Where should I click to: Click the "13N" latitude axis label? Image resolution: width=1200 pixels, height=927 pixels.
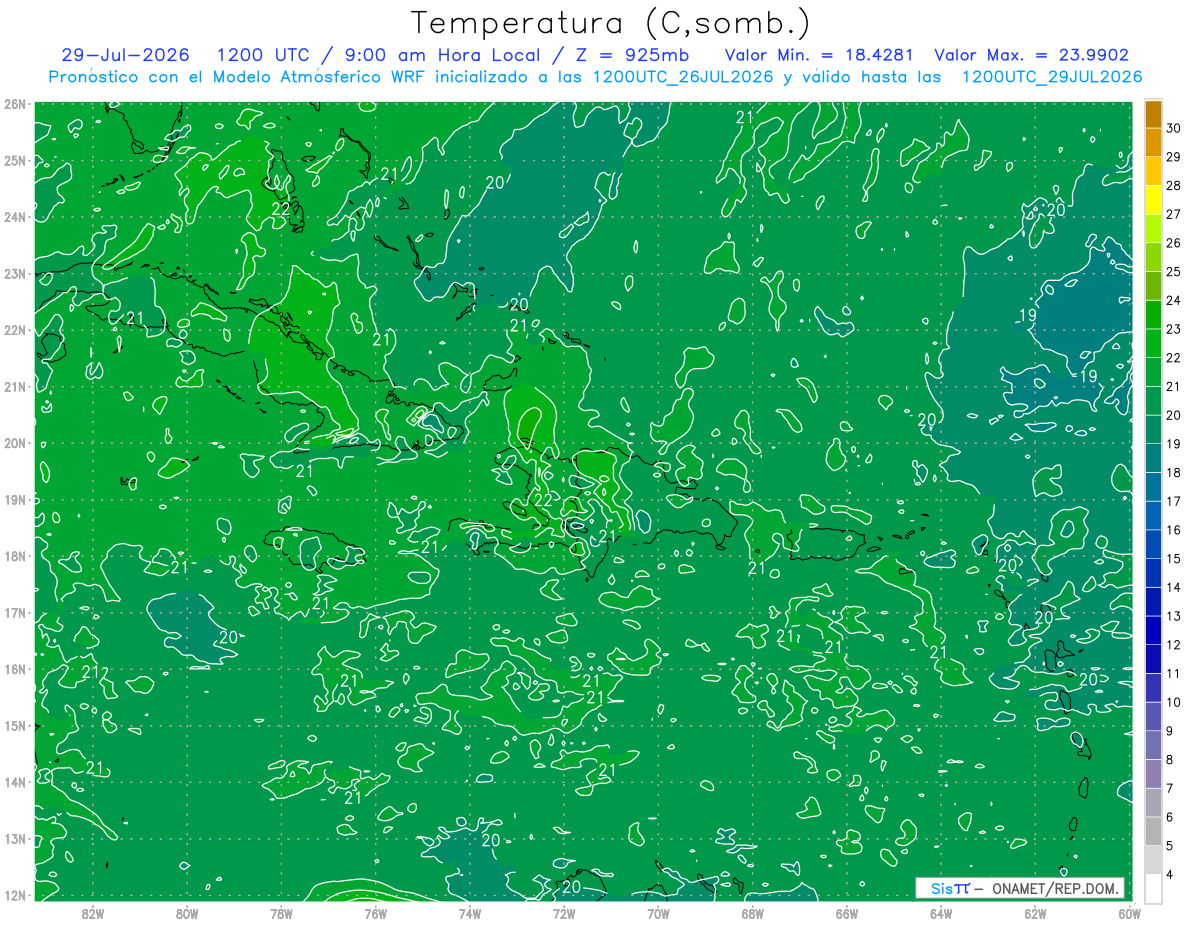[15, 838]
